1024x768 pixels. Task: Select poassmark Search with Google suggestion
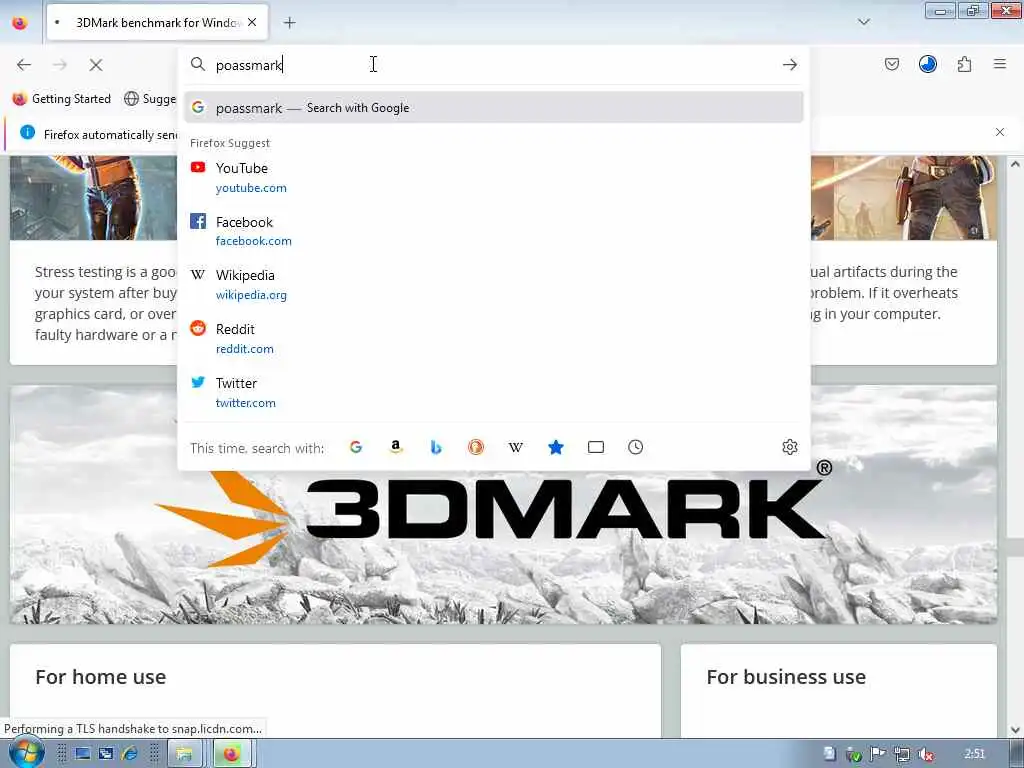(x=494, y=108)
